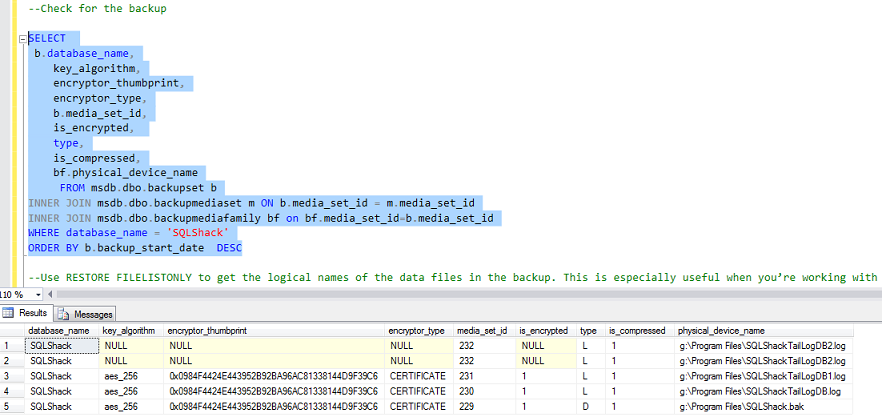
Task: Click the Results tab grid icon
Action: pos(10,314)
